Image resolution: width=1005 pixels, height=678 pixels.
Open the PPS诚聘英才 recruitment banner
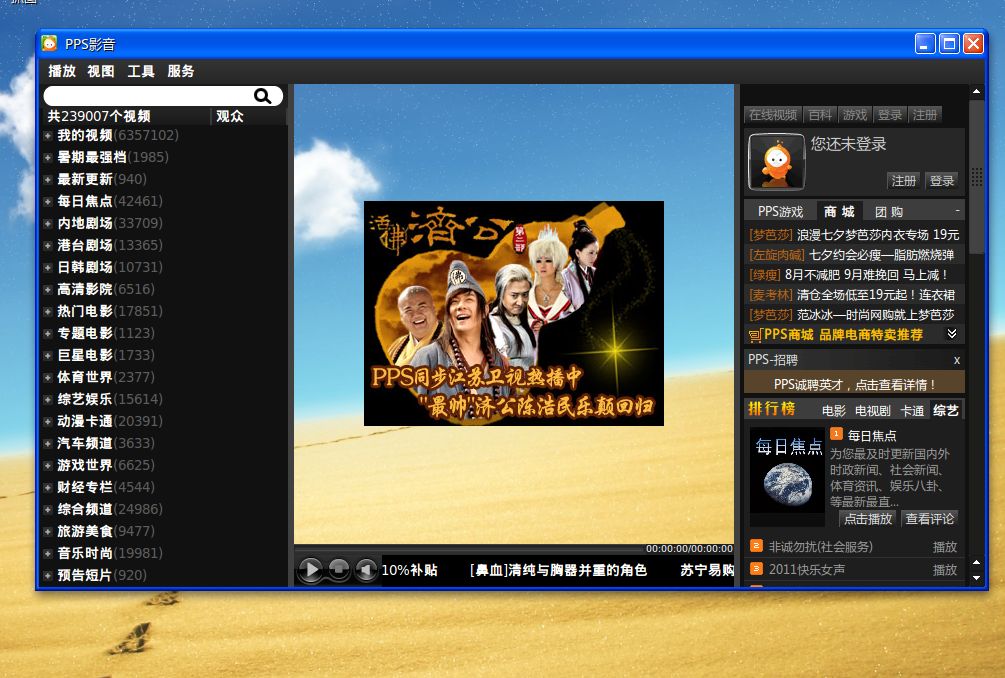[x=854, y=384]
